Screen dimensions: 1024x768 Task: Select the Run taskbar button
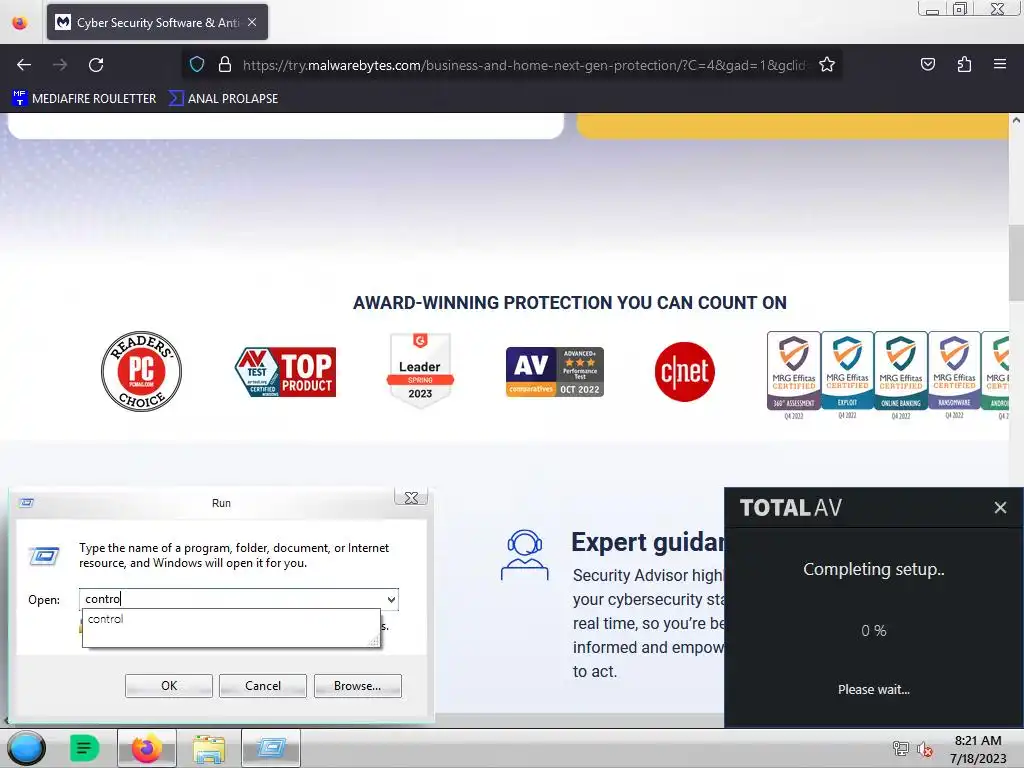[271, 748]
